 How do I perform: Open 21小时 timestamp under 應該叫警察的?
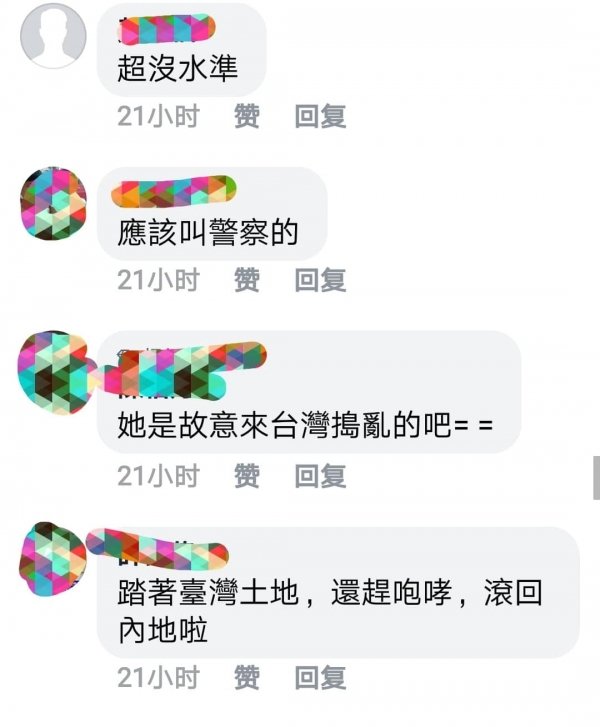(158, 280)
